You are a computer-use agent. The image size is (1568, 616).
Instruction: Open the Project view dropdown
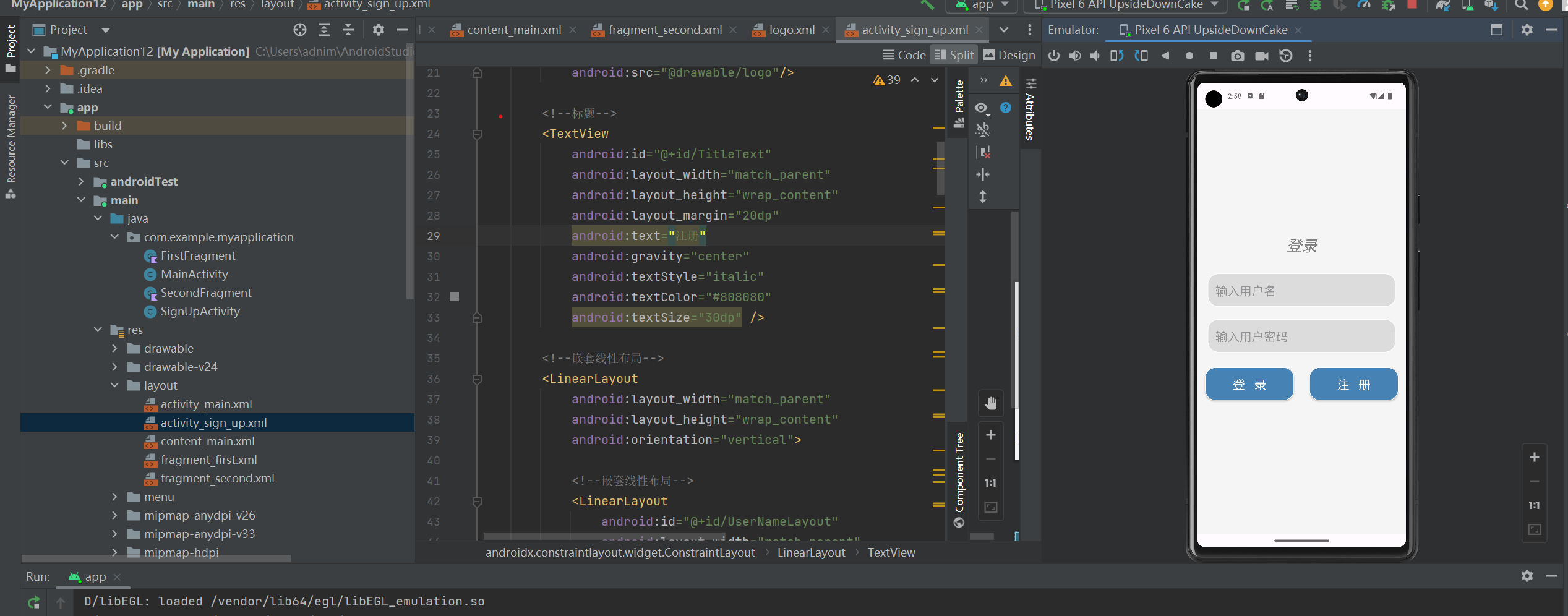coord(106,30)
